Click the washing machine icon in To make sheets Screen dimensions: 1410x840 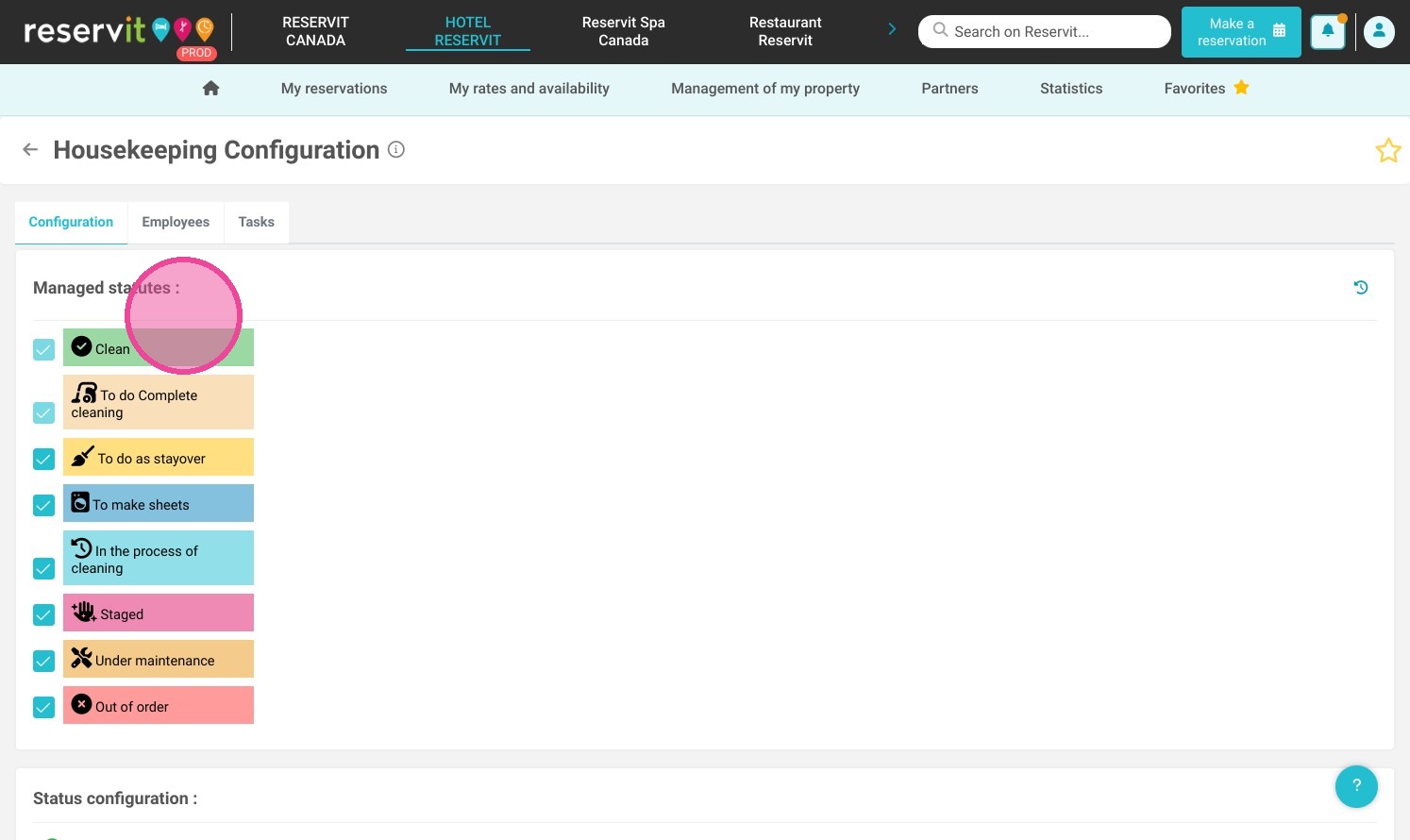80,502
